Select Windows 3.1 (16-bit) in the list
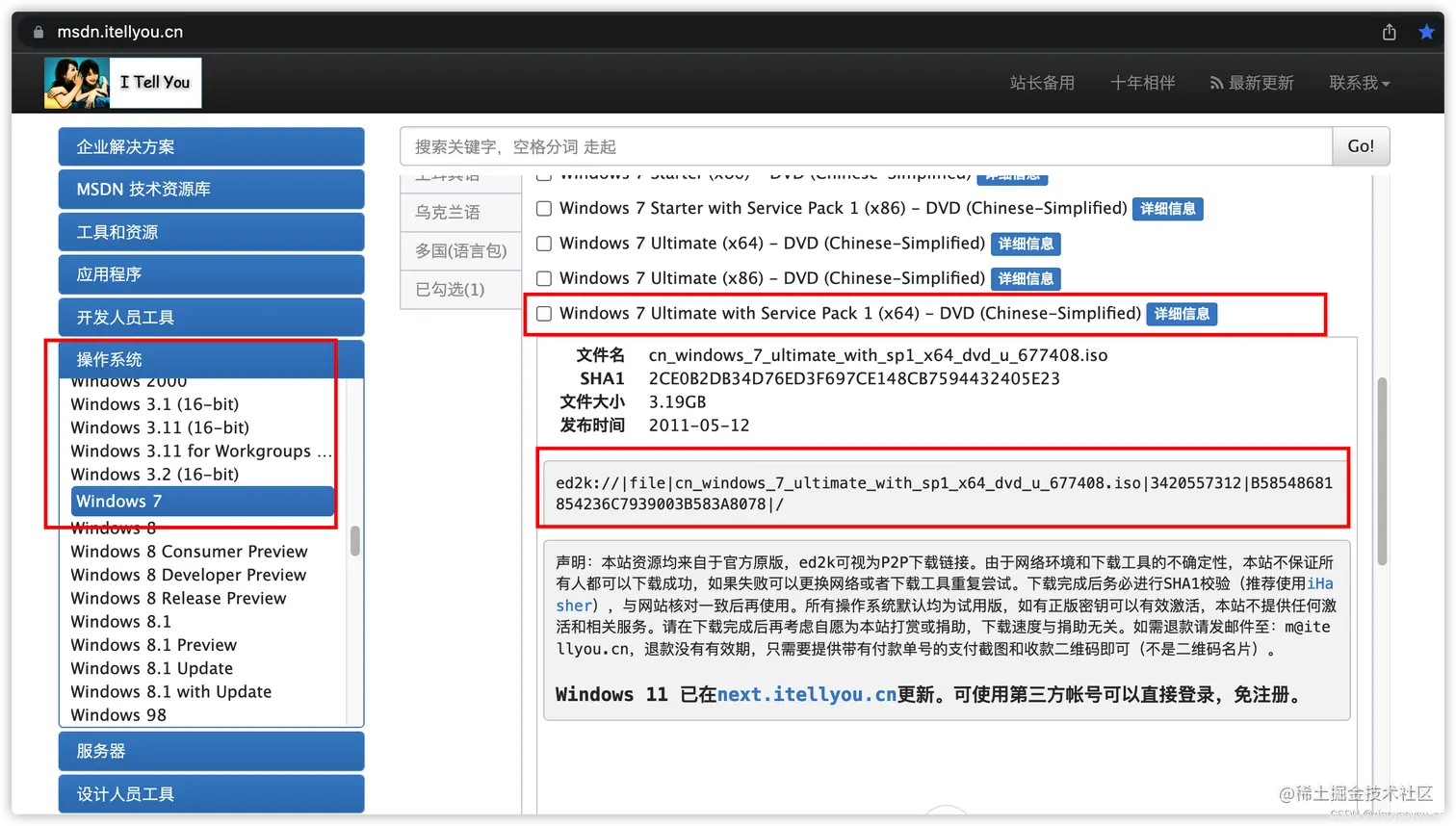Screen dimensions: 1456x826 point(155,404)
